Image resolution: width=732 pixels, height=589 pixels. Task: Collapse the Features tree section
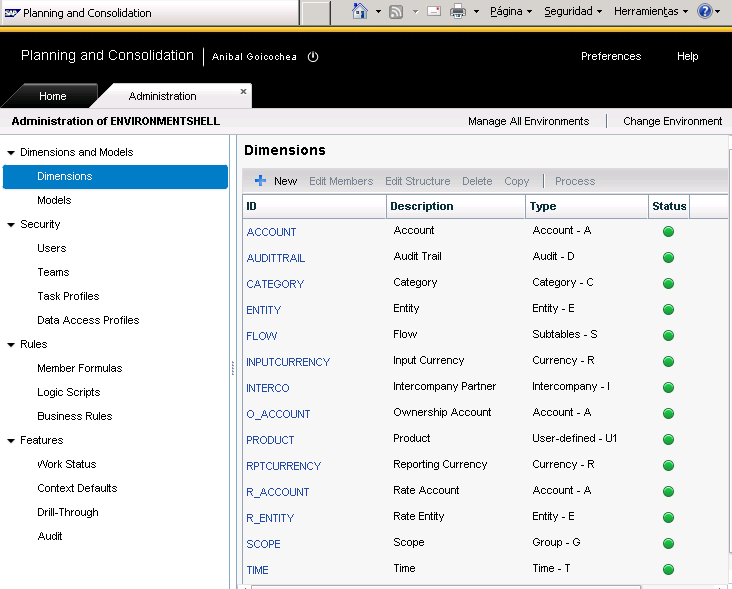pos(11,441)
